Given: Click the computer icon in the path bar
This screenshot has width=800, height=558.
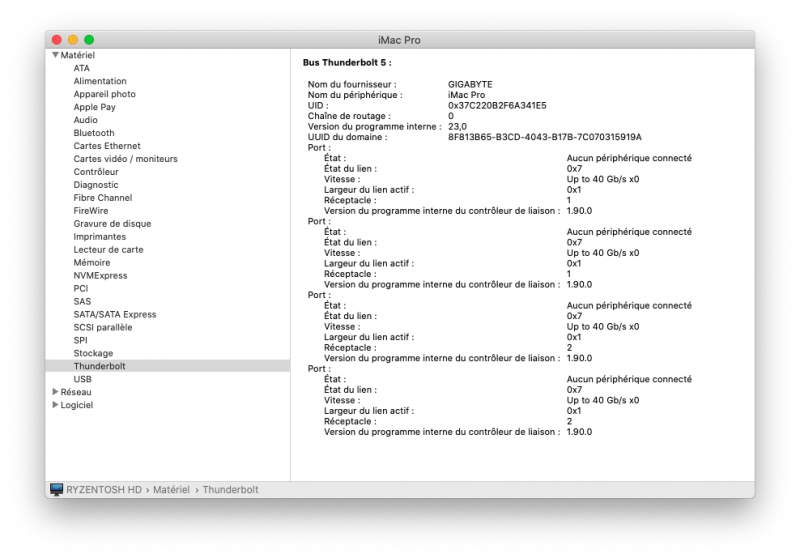Looking at the screenshot, I should [57, 490].
